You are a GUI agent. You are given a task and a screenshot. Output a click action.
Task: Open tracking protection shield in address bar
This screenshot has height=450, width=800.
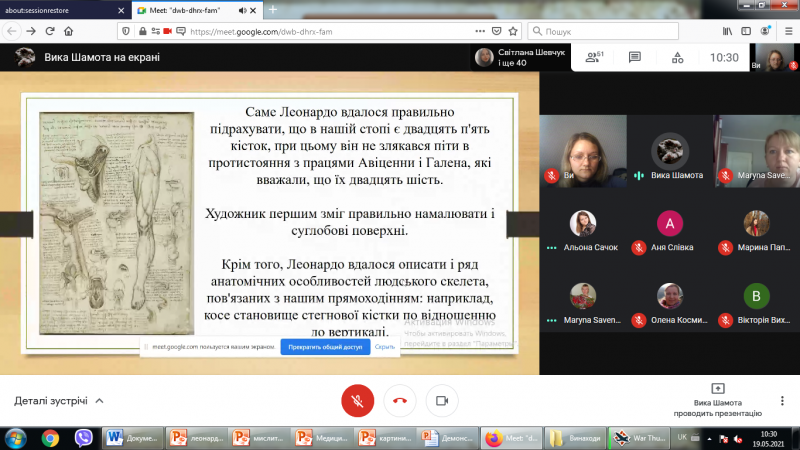(126, 31)
